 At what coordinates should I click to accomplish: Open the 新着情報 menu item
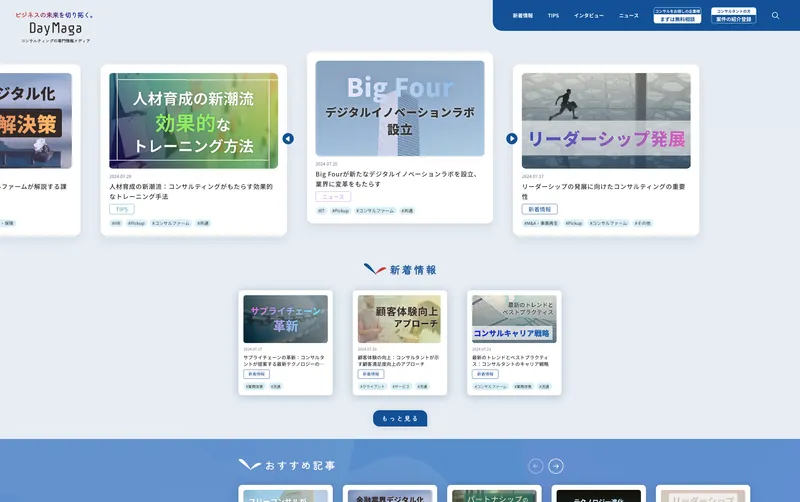pos(523,16)
